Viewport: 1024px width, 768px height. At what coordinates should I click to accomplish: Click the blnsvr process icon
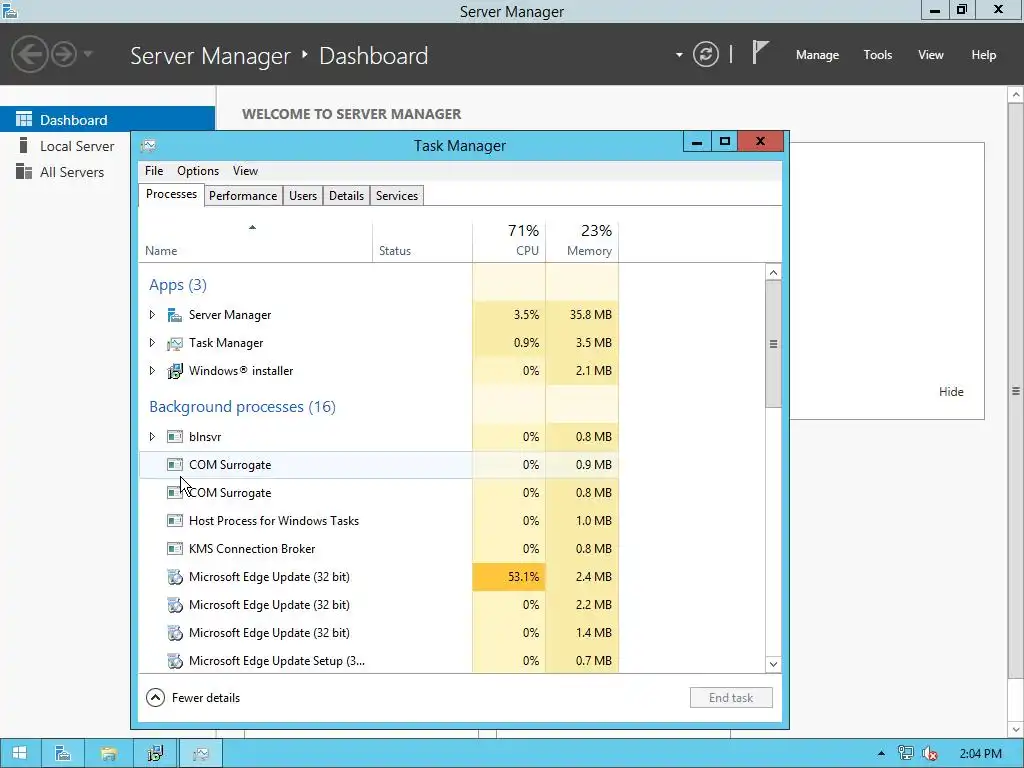click(174, 437)
